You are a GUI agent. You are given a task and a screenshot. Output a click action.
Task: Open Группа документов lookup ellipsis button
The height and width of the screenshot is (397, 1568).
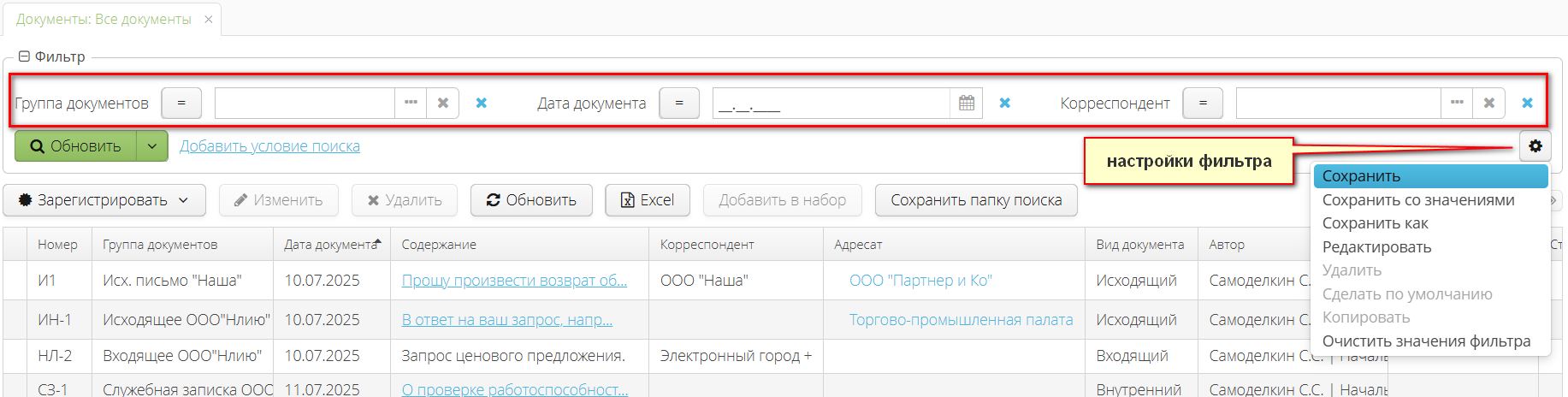click(411, 104)
